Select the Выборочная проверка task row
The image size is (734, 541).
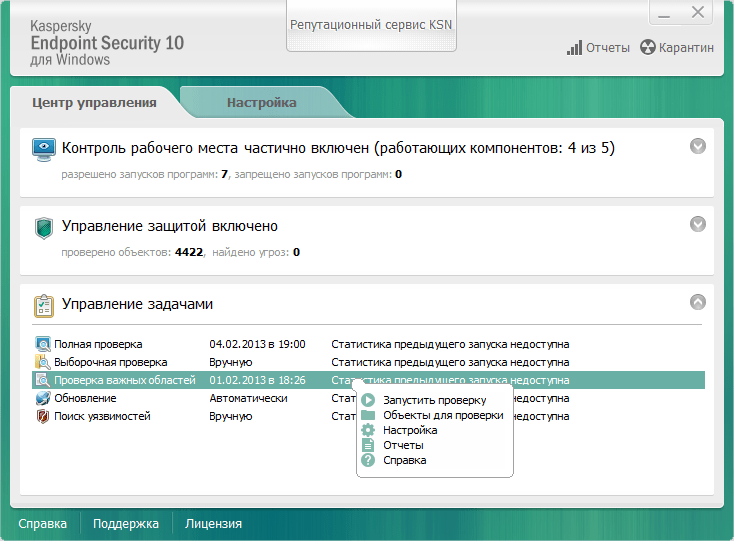tap(368, 362)
